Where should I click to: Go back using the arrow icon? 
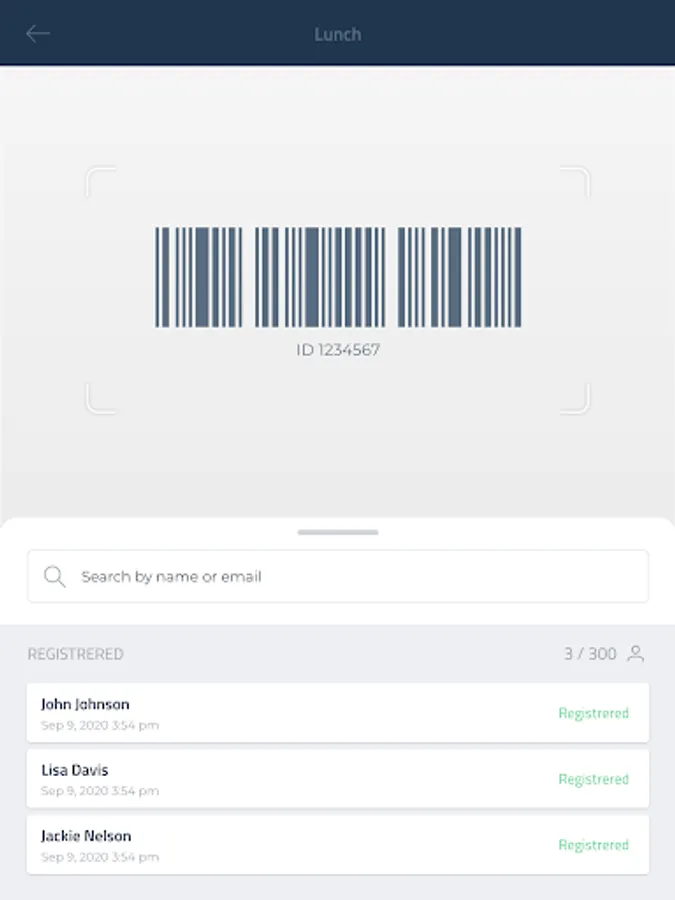pos(38,34)
